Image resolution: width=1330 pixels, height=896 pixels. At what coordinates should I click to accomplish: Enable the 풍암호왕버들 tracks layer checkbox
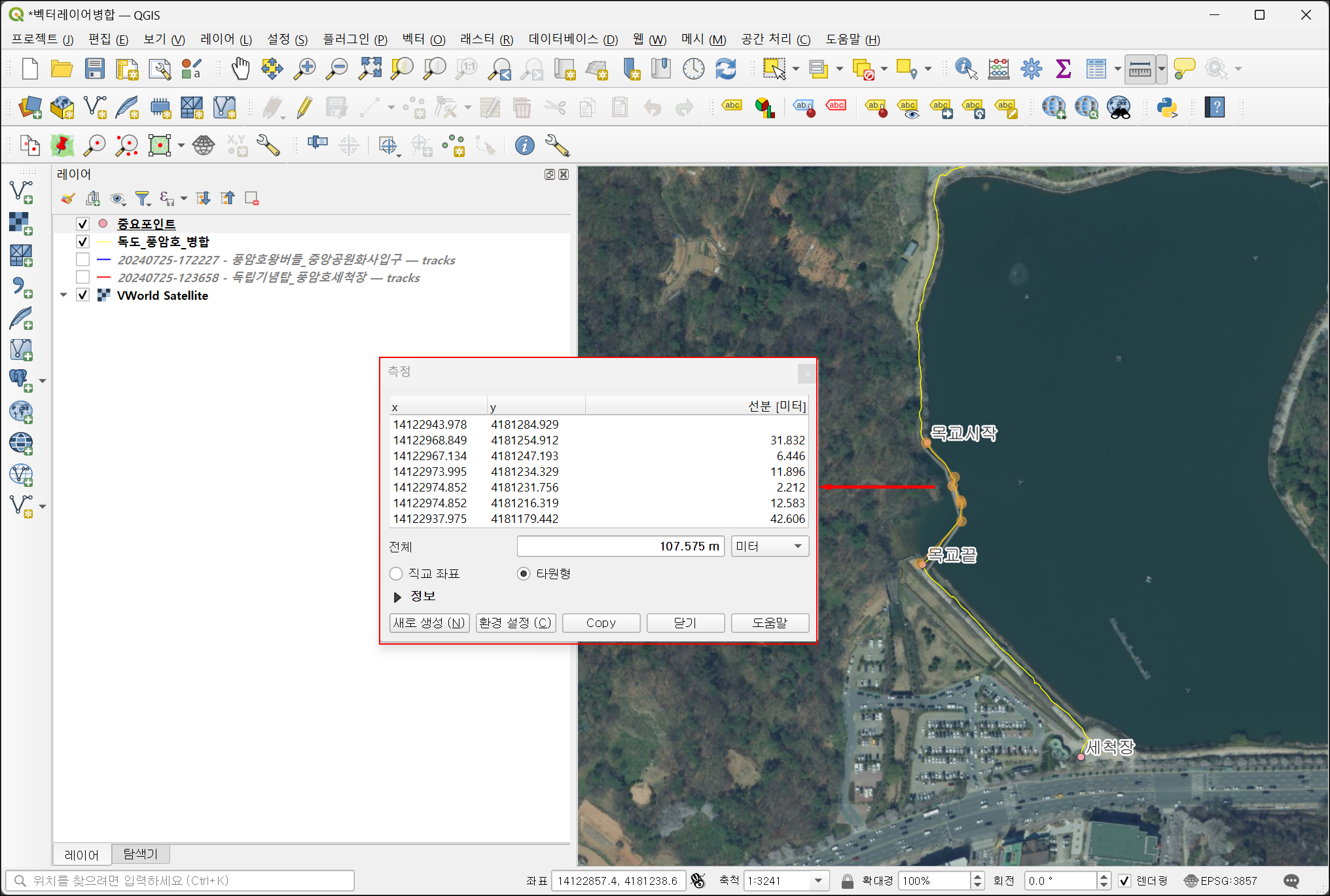[x=82, y=260]
